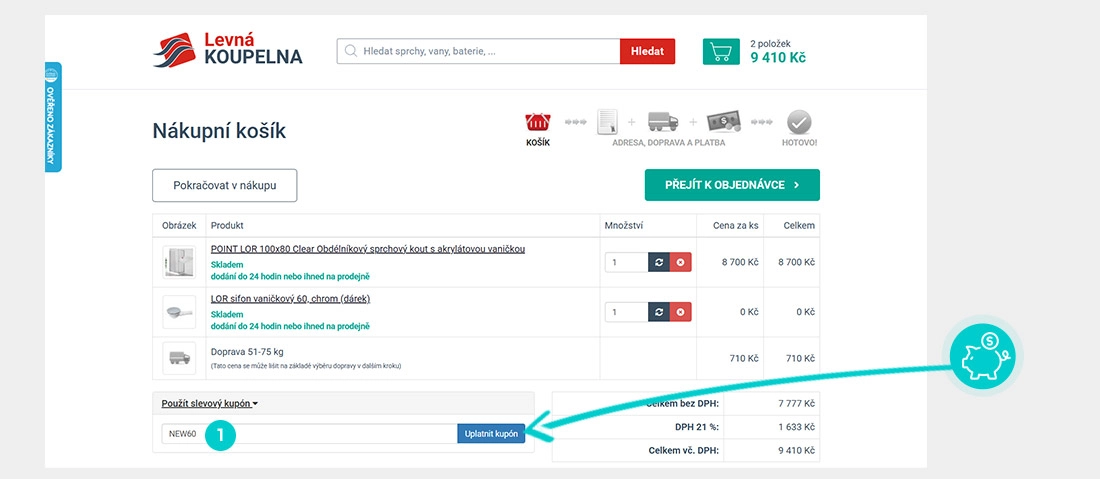Image resolution: width=1100 pixels, height=479 pixels.
Task: Click the delivery truck step icon
Action: coord(663,121)
